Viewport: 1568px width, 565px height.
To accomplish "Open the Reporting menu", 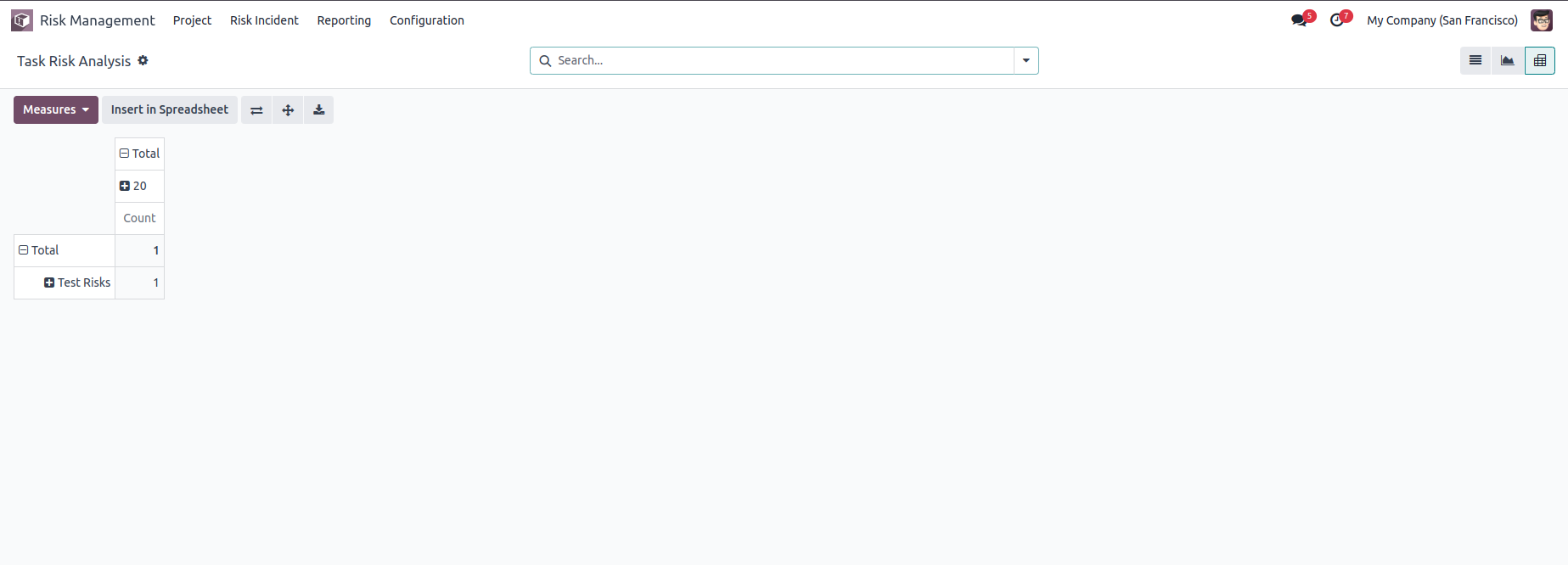I will click(x=344, y=20).
